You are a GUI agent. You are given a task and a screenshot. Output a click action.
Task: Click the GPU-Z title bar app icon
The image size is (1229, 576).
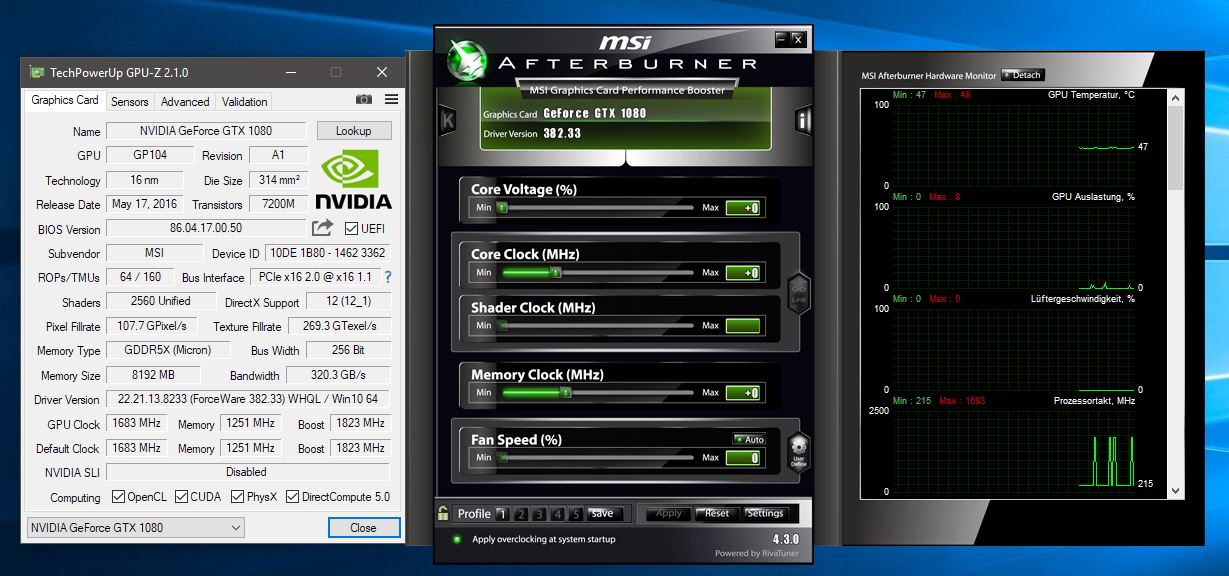pos(37,72)
